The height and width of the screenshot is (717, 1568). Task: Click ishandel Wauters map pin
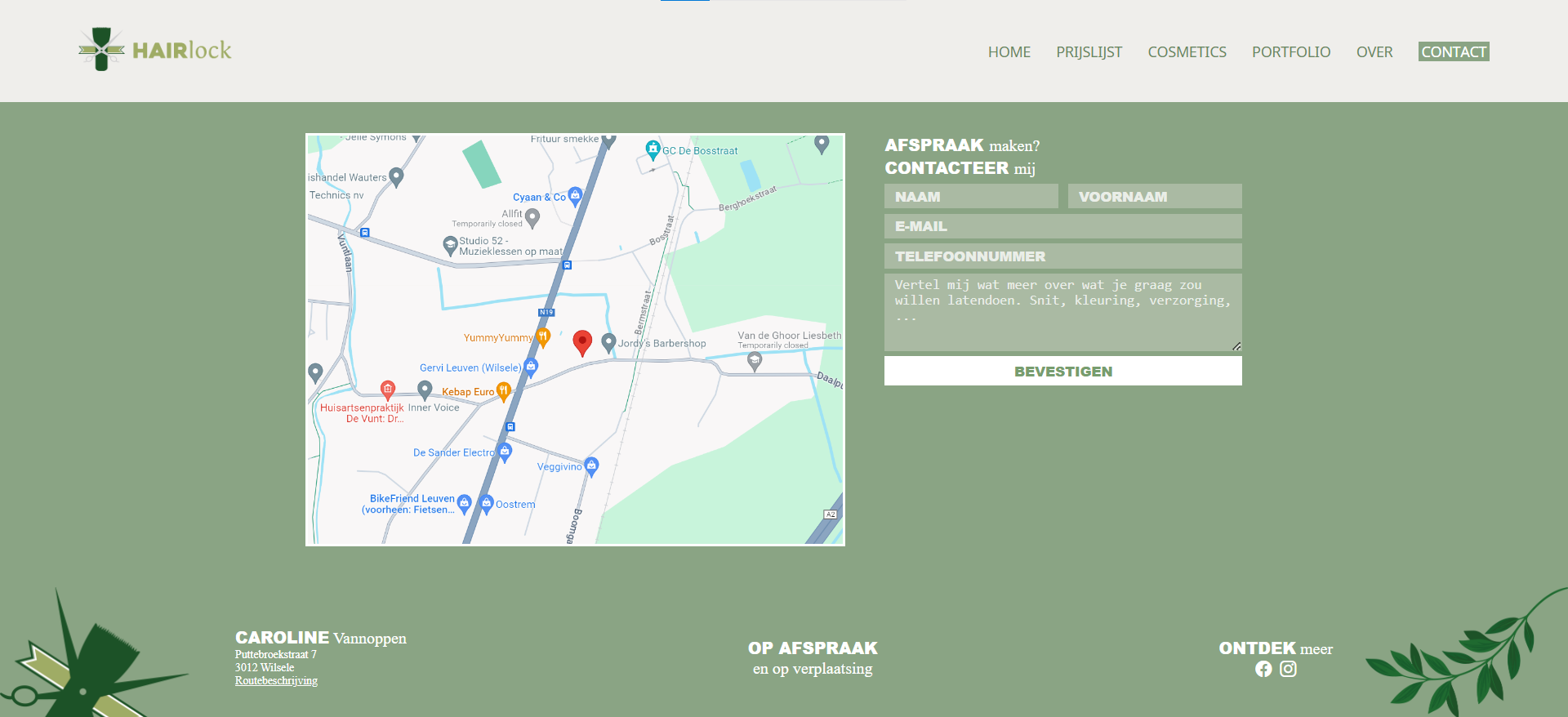396,177
